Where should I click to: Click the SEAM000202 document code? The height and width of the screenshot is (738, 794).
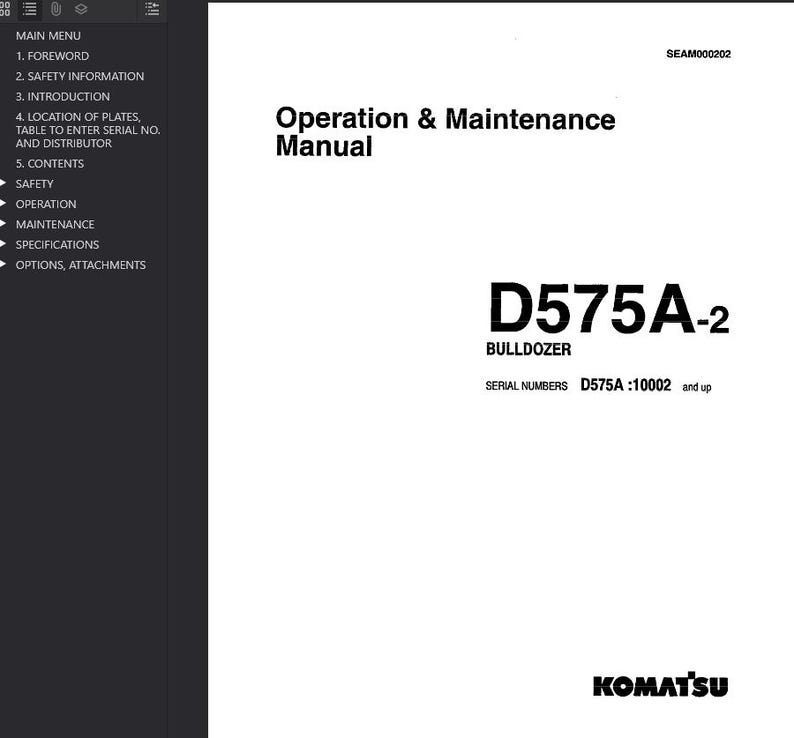coord(698,54)
